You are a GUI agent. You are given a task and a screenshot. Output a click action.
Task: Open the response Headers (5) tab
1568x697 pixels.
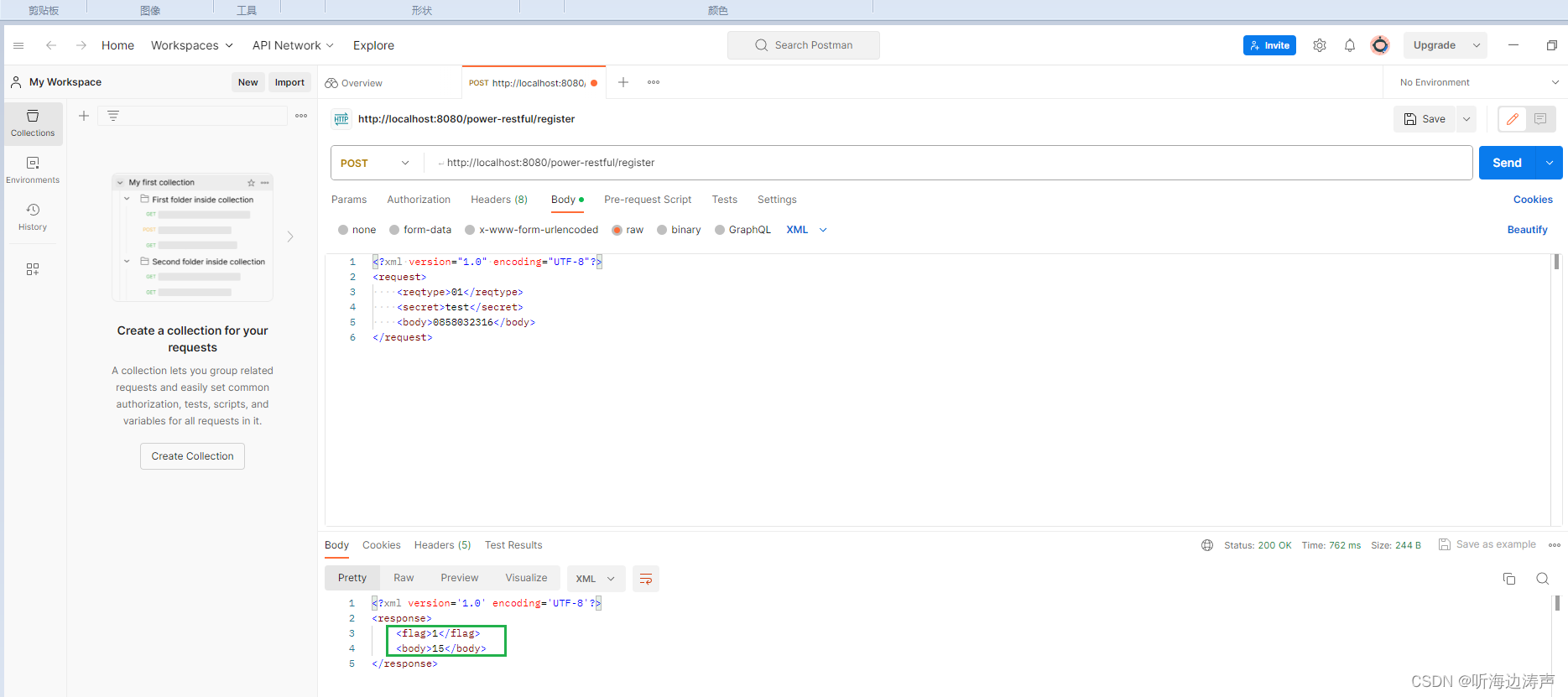point(443,545)
